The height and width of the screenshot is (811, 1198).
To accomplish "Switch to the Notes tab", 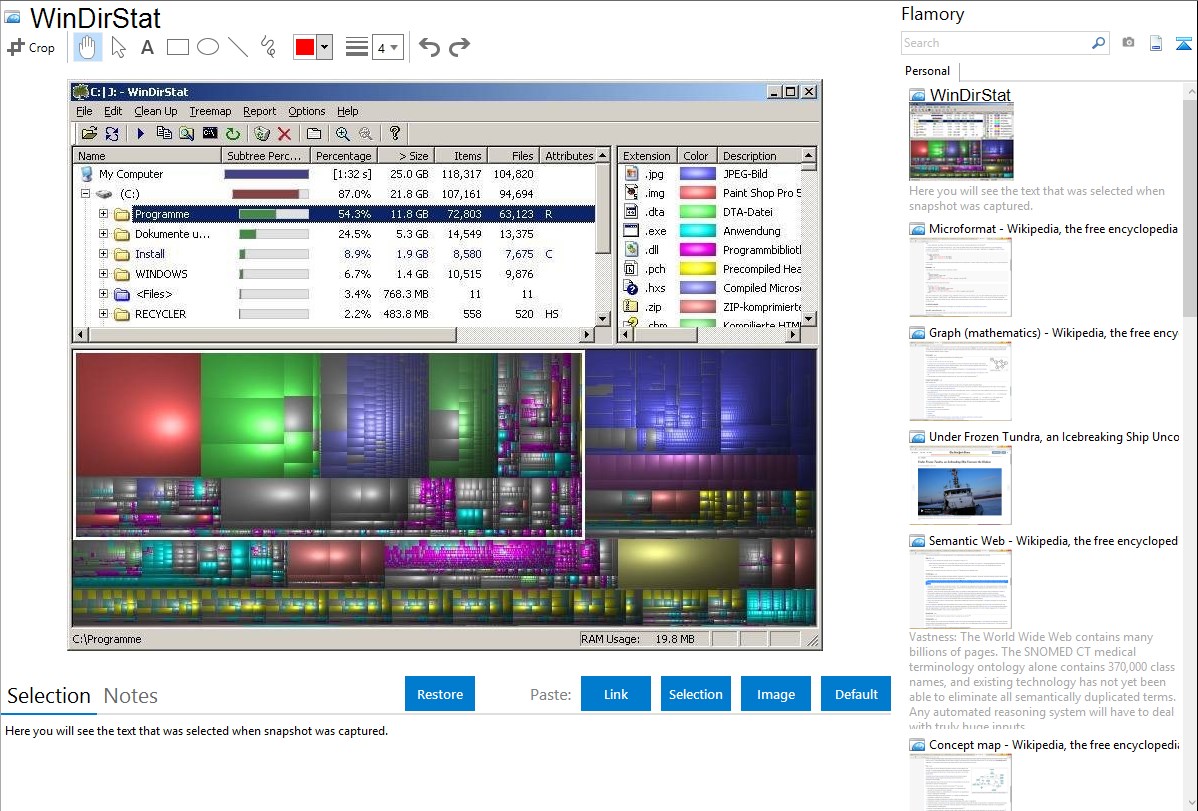I will pos(131,696).
